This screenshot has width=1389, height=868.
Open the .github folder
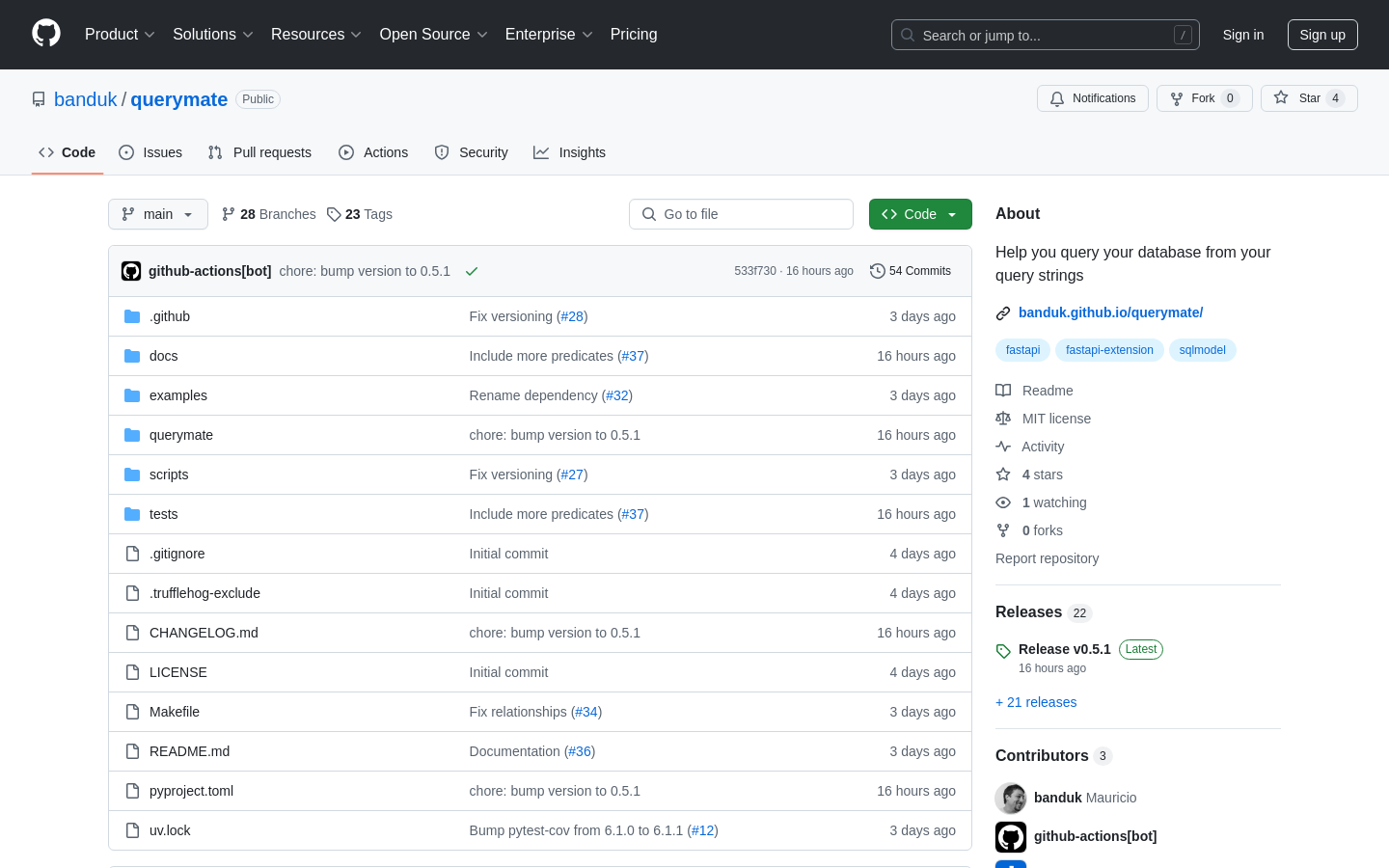pos(170,316)
